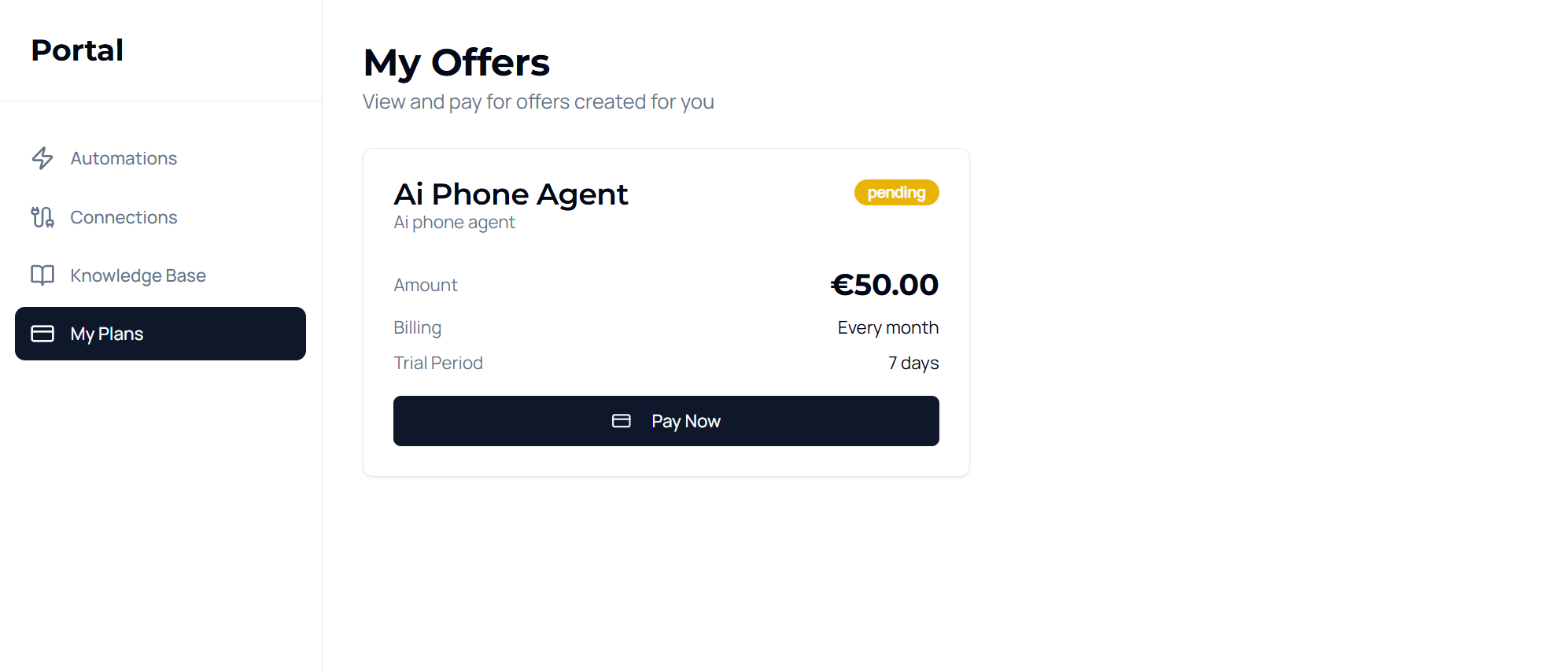
Task: Click the 7 days trial value
Action: 913,363
